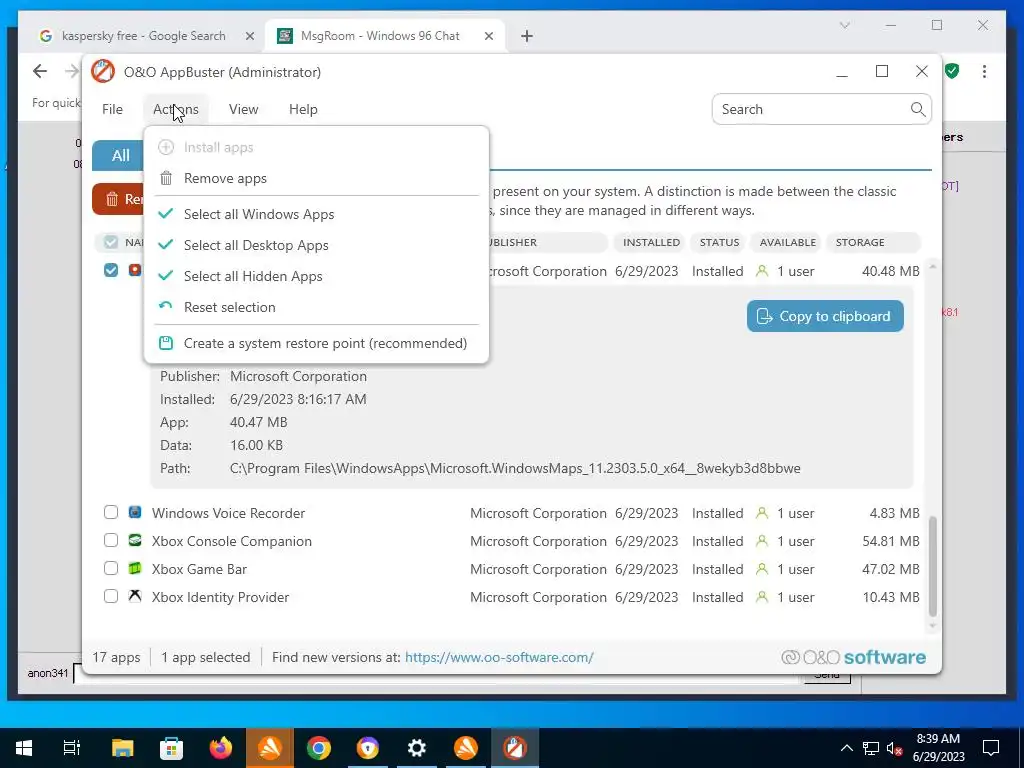Open the oo-software.com link
The image size is (1024, 768).
tap(499, 657)
